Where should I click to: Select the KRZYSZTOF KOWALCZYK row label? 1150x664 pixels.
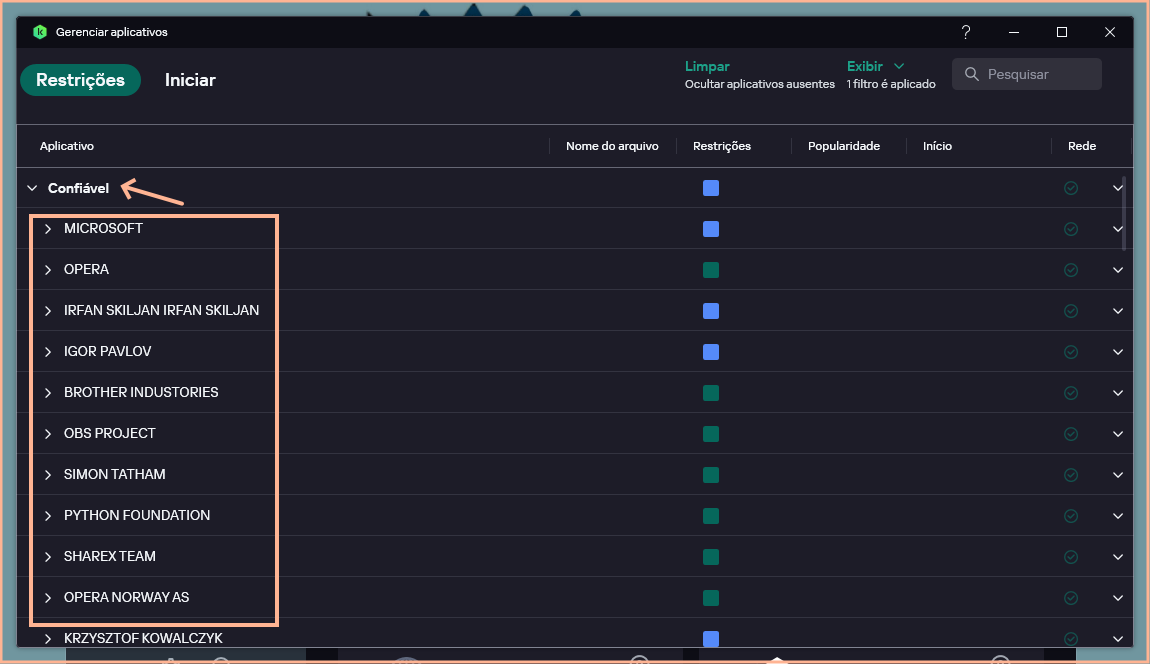point(143,638)
